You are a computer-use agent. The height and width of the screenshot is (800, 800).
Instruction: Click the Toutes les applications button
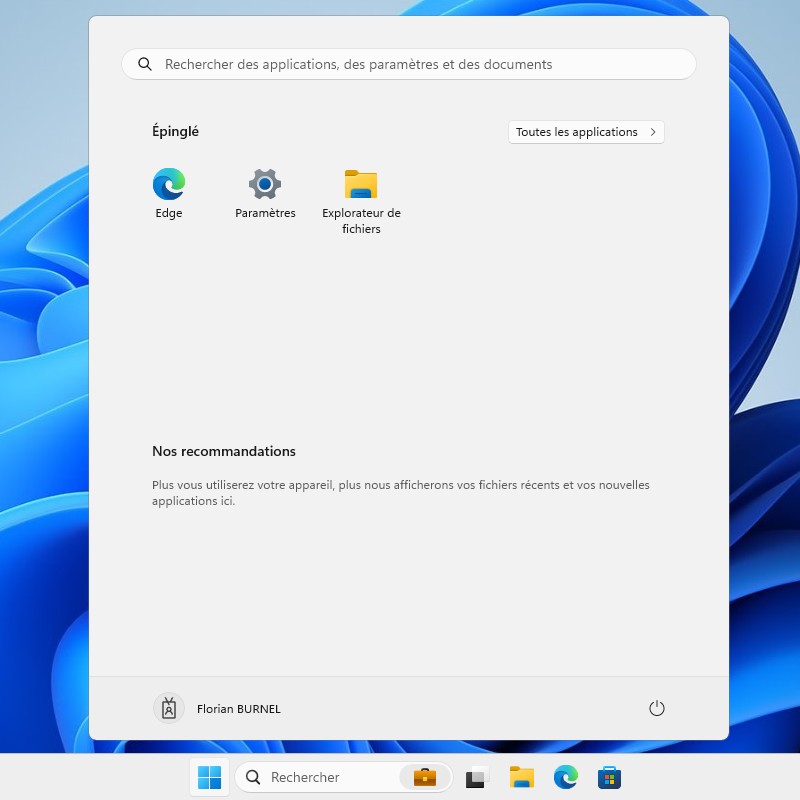585,131
